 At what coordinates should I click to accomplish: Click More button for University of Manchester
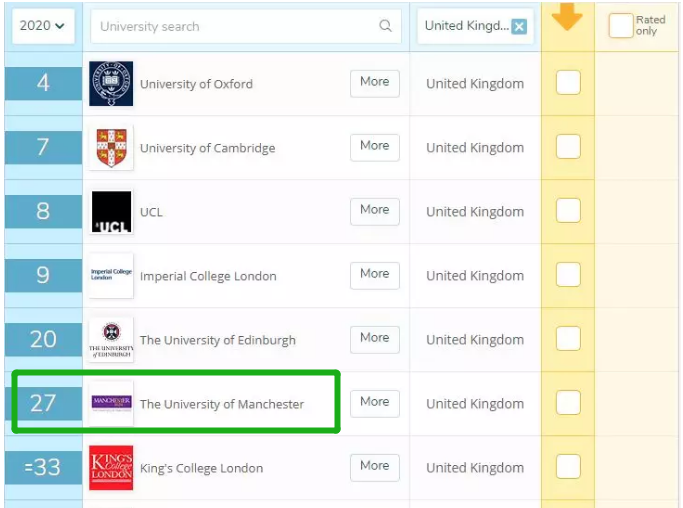(x=374, y=403)
